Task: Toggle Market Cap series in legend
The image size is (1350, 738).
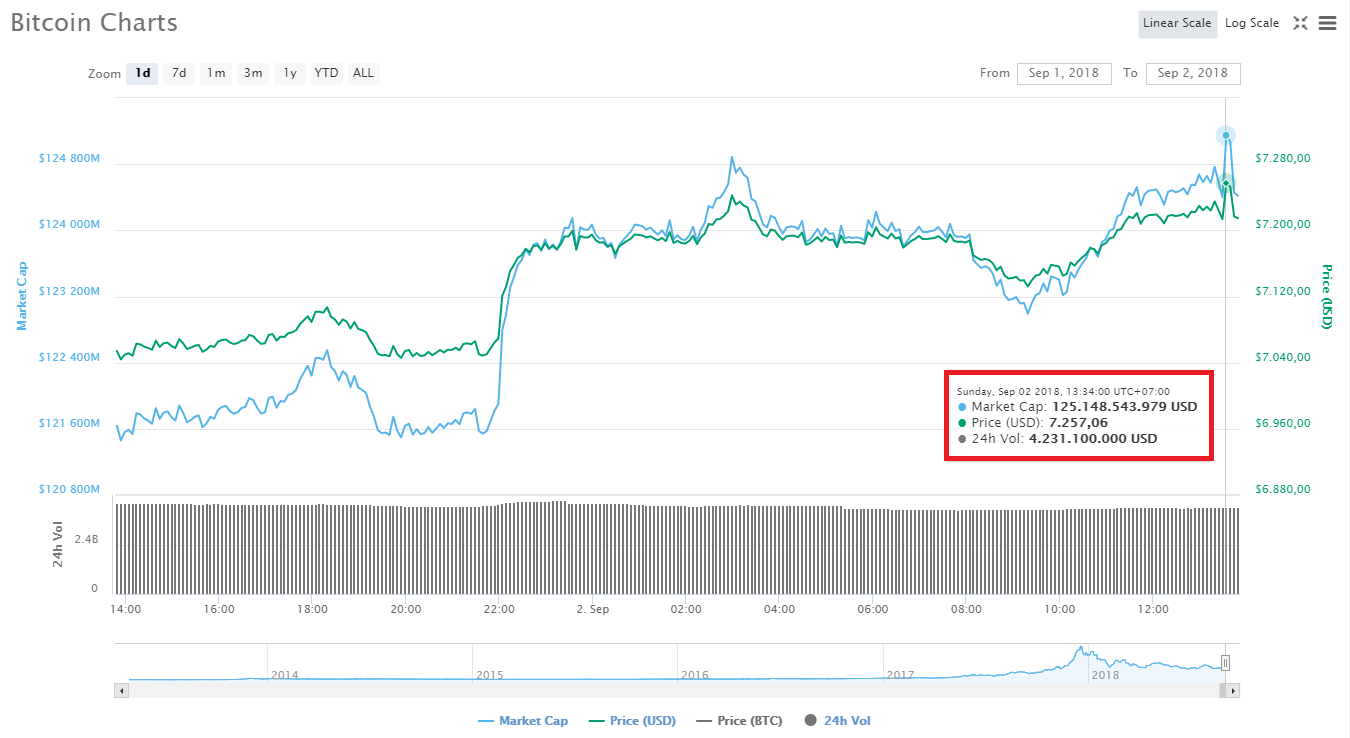Action: (523, 721)
